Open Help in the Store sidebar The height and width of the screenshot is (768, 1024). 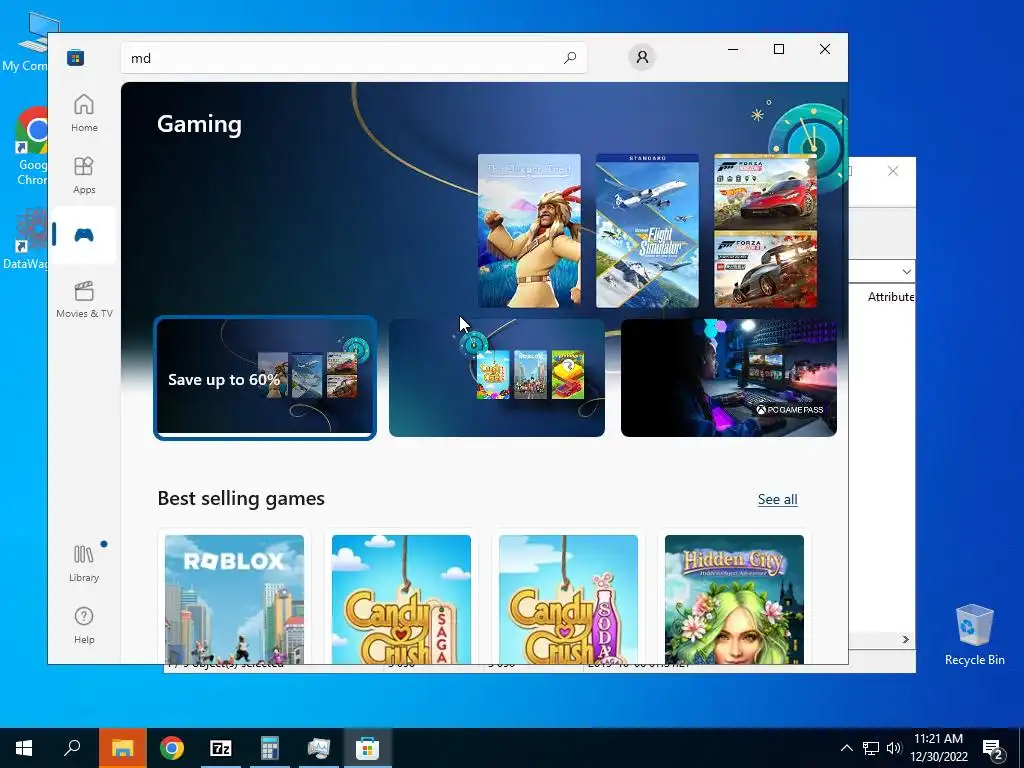84,625
